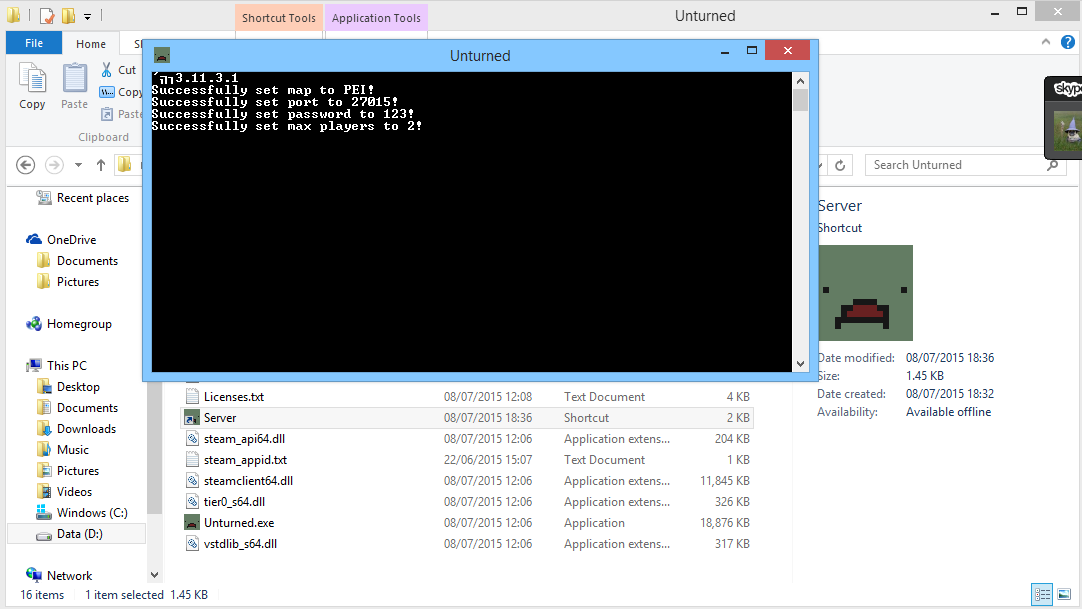Collapse the ribbon with the chevron

coord(1046,42)
